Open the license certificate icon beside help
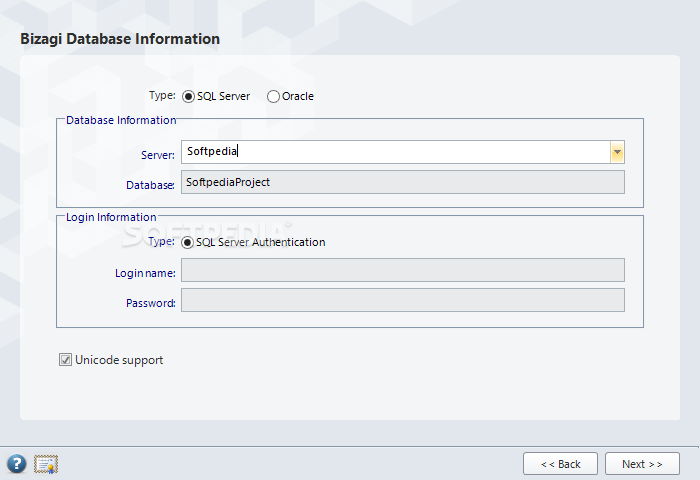The image size is (700, 480). point(46,464)
